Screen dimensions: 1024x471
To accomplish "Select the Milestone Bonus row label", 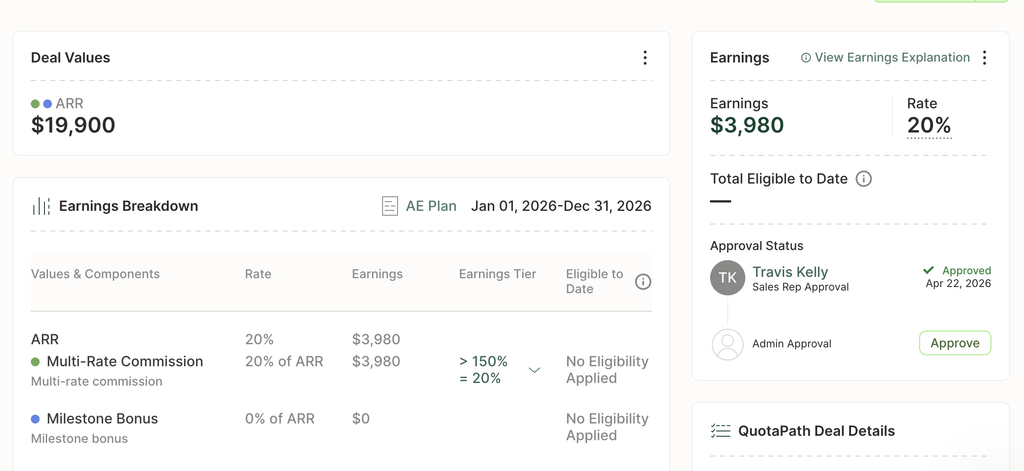I will [103, 419].
